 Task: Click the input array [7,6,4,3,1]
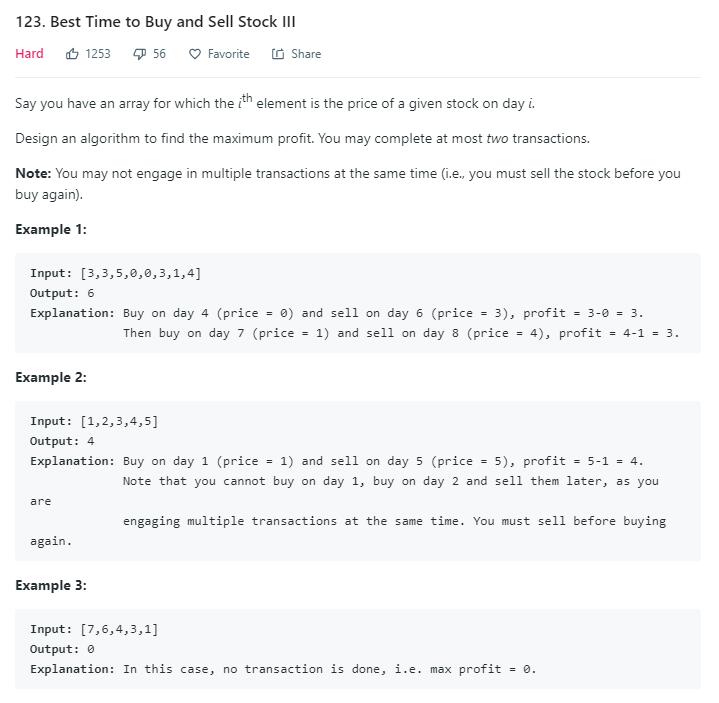(x=119, y=629)
